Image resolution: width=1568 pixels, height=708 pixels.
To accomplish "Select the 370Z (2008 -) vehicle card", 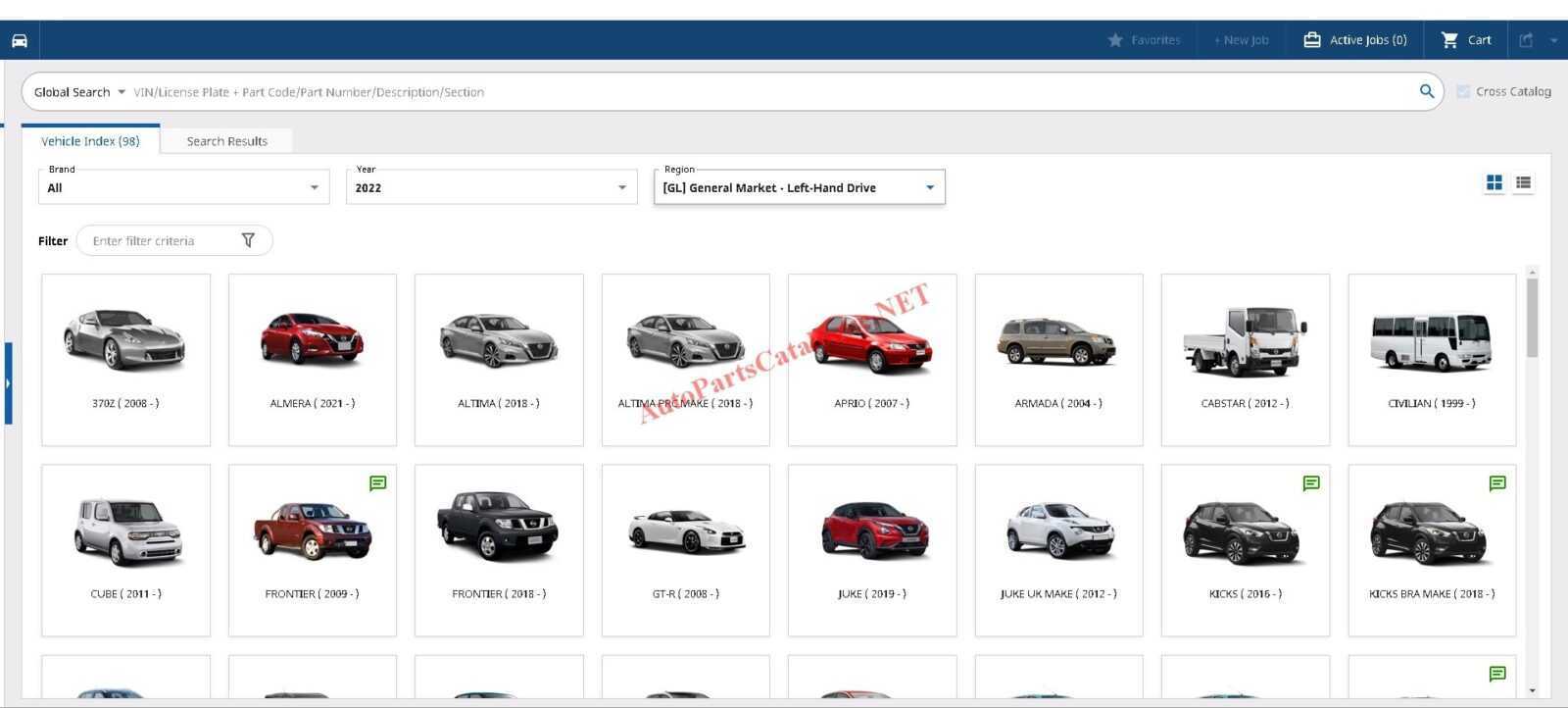I will click(125, 360).
